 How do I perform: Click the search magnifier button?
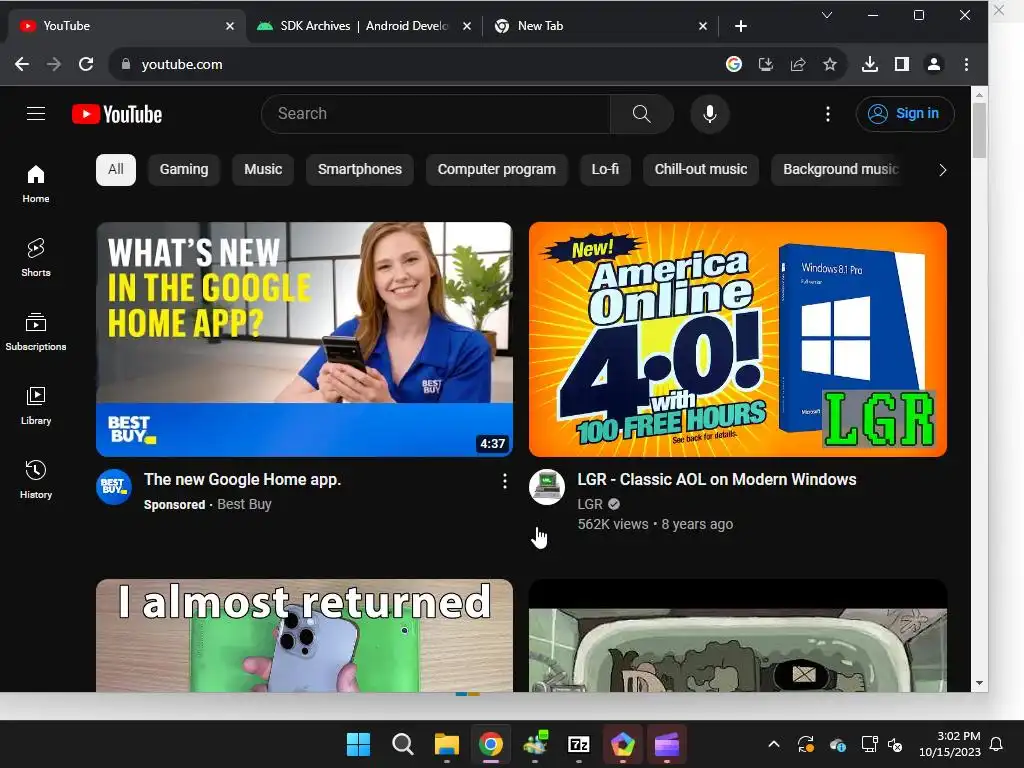(x=641, y=114)
